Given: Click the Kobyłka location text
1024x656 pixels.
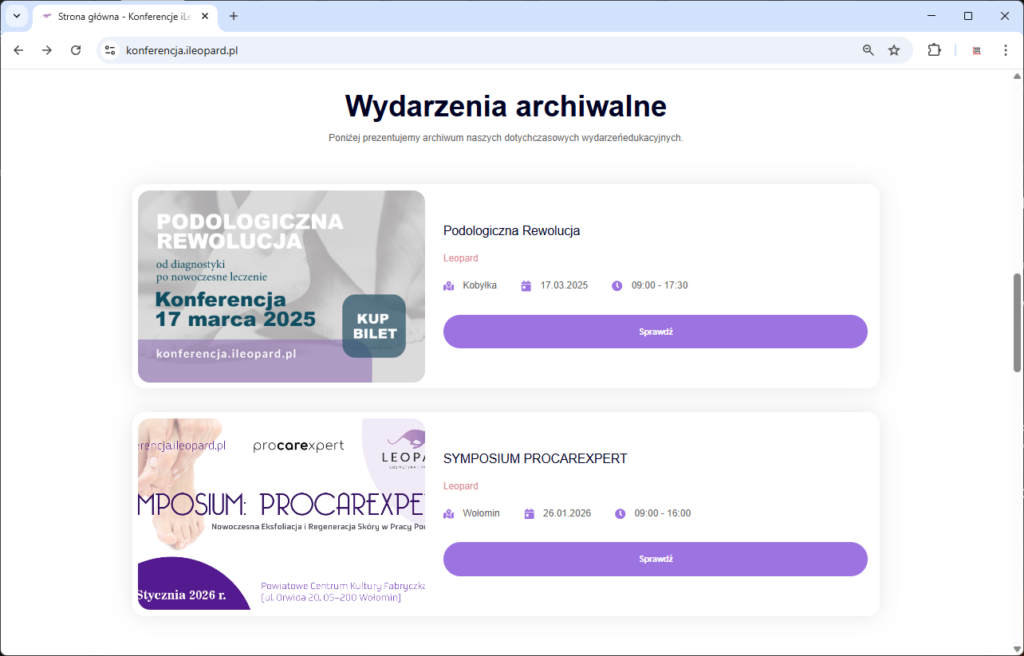Looking at the screenshot, I should coord(480,286).
